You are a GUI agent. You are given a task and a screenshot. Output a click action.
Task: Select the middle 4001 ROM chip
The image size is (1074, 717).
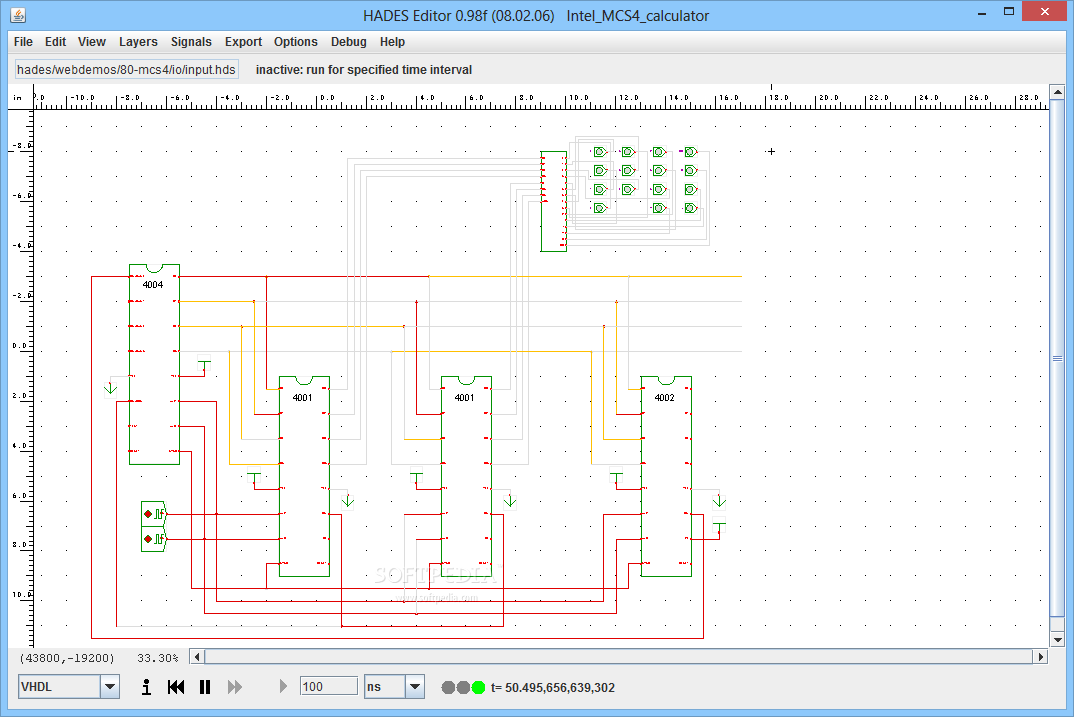[466, 477]
